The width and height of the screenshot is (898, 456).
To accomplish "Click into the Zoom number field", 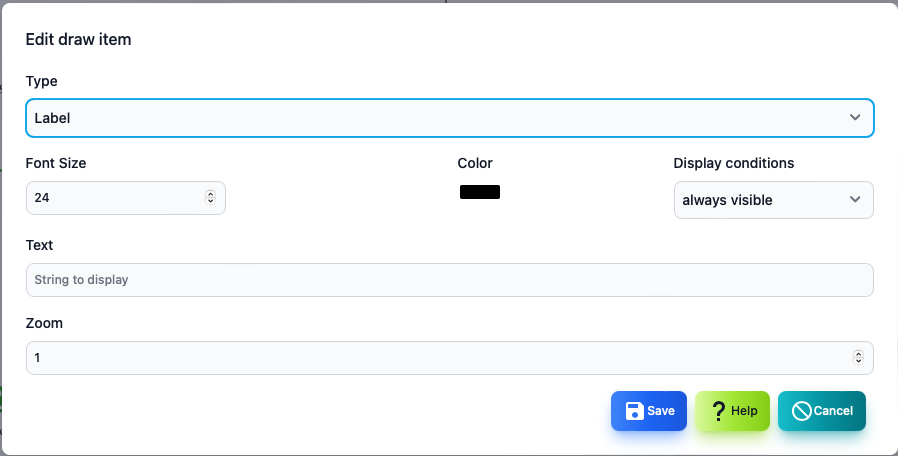I will click(450, 358).
